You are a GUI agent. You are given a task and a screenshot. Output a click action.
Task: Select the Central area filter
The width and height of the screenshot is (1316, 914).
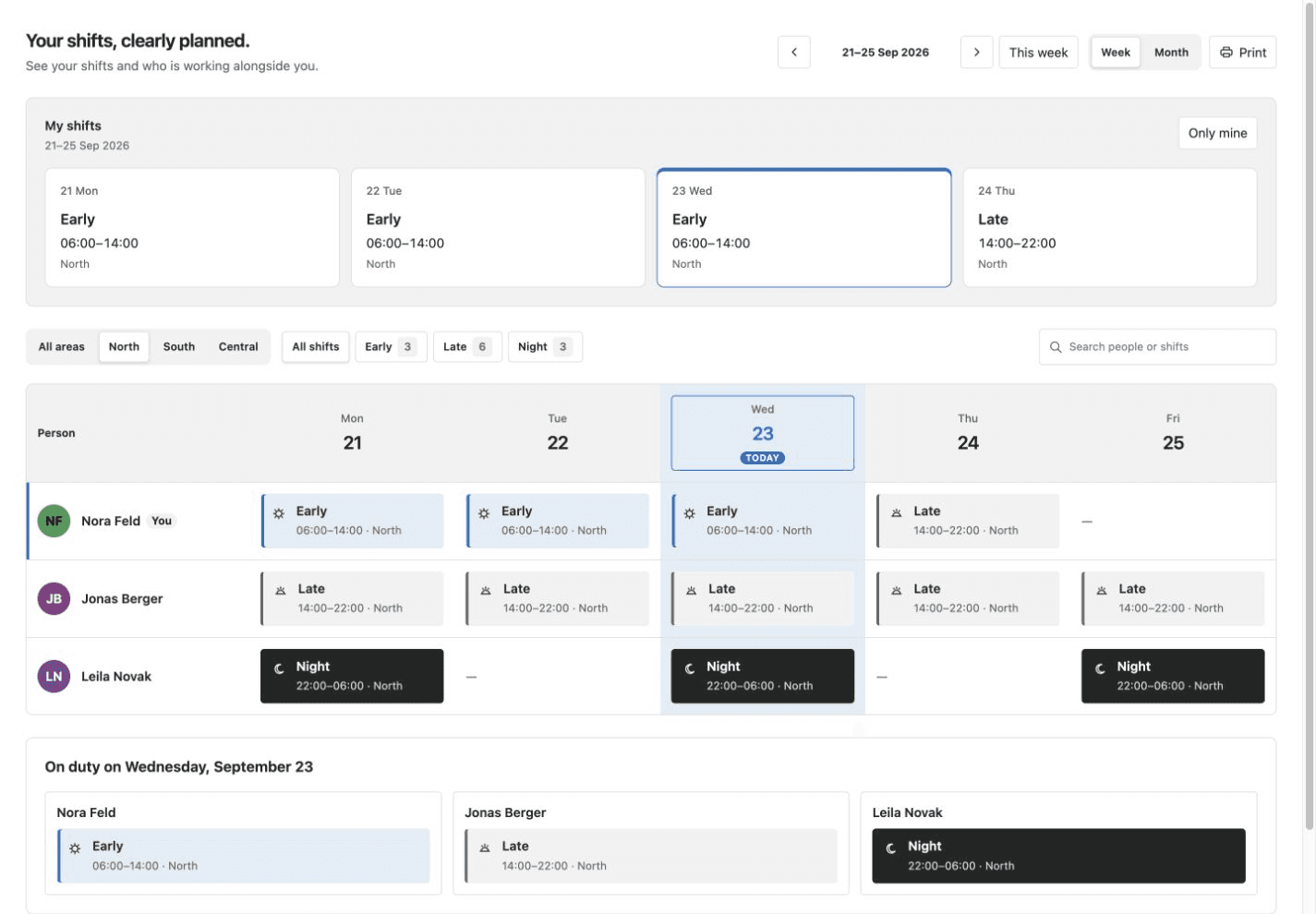238,347
